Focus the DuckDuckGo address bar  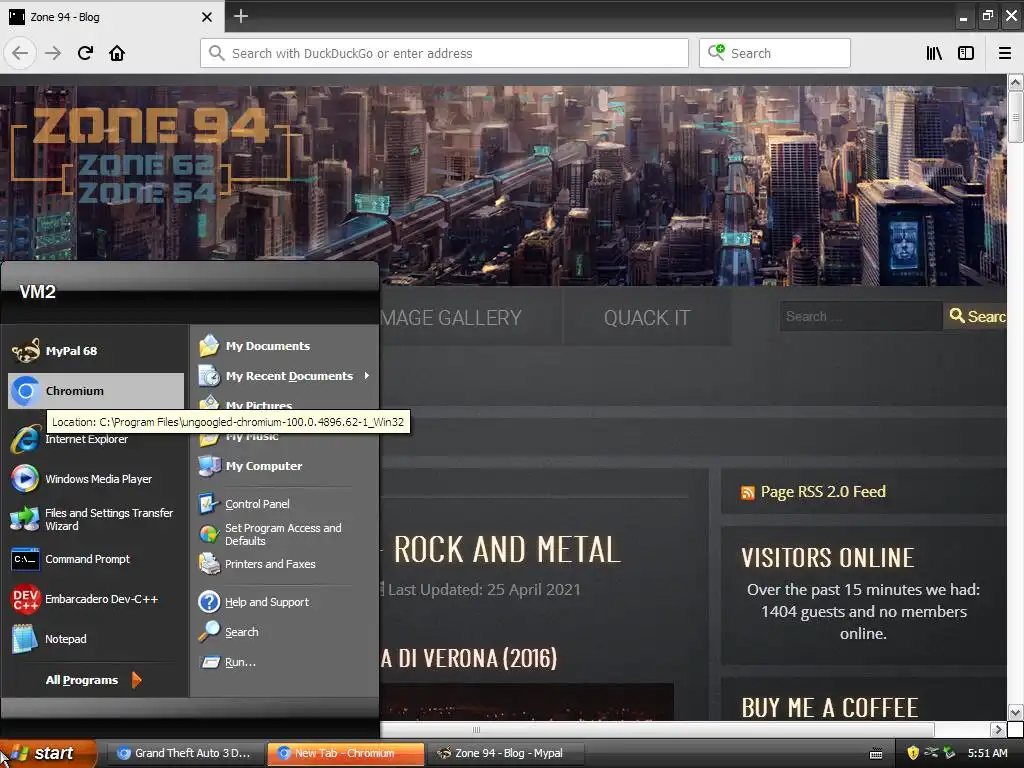(x=444, y=53)
